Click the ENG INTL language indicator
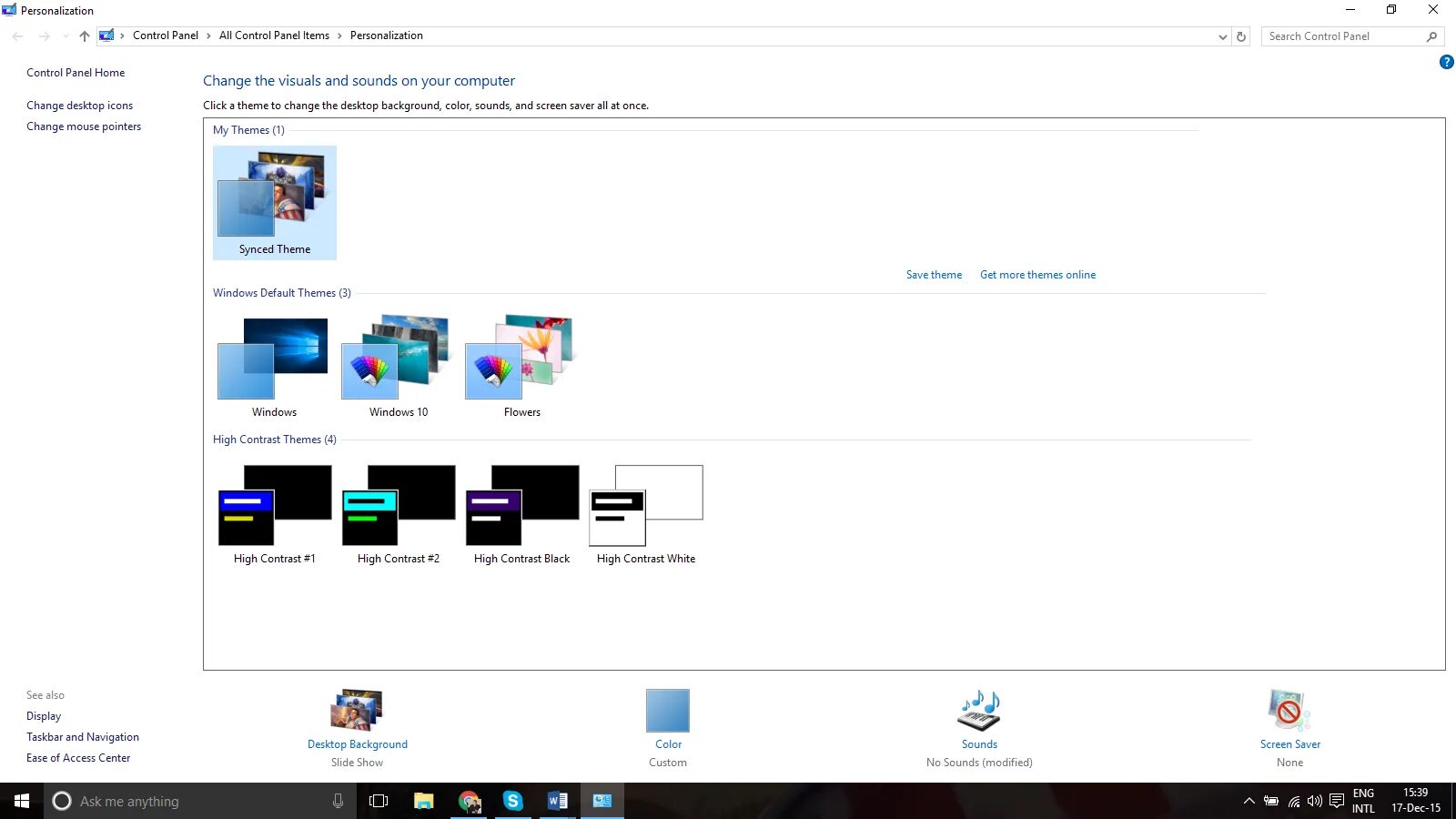This screenshot has height=819, width=1456. (x=1363, y=801)
